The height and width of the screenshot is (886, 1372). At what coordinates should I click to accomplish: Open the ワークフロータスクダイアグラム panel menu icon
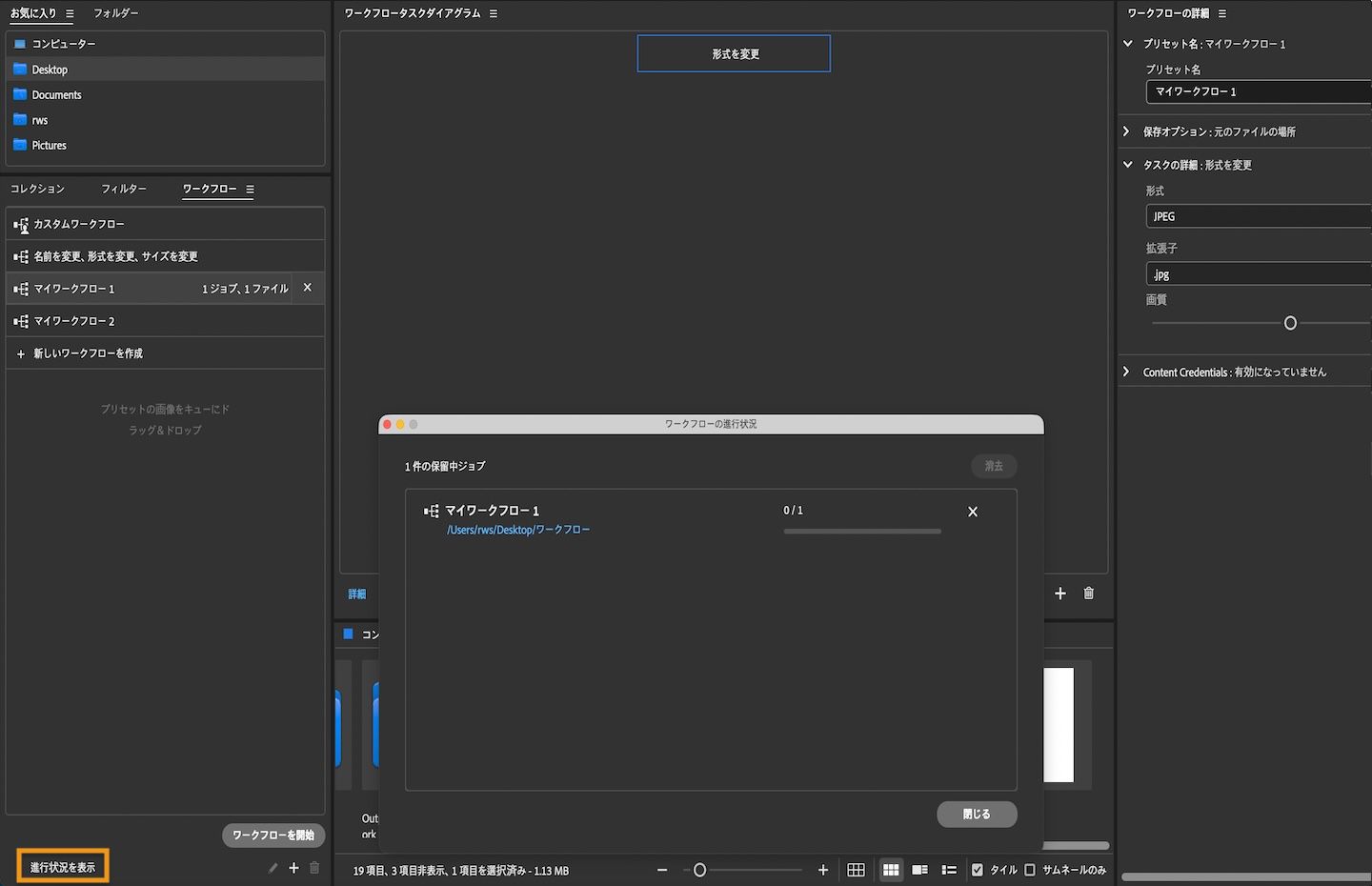coord(493,13)
